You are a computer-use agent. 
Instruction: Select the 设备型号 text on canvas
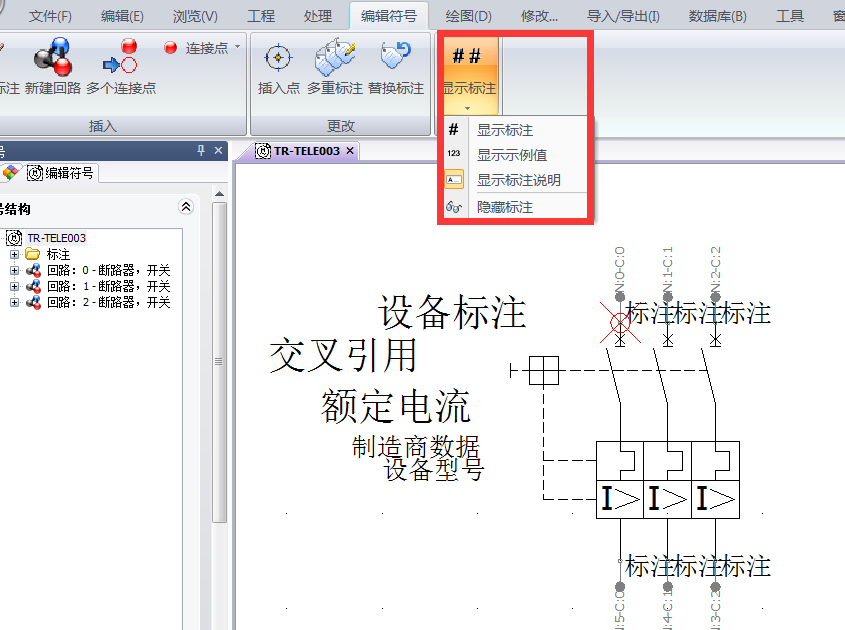[434, 469]
